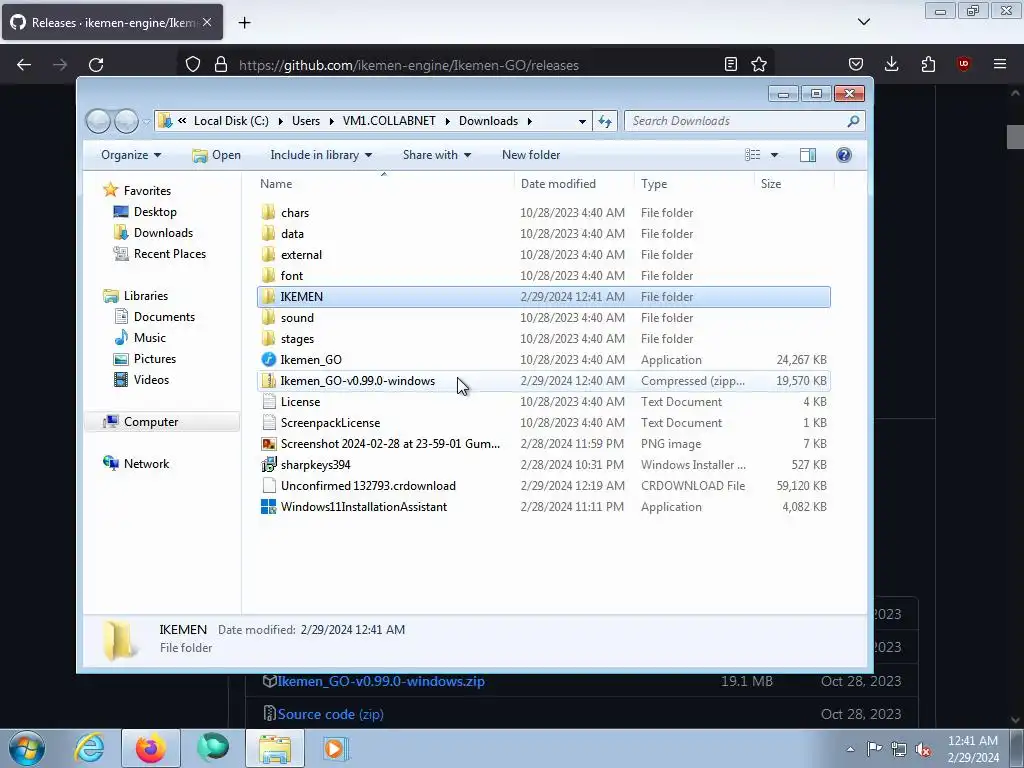This screenshot has height=768, width=1024.
Task: Close the Releases browser tab
Action: click(x=207, y=22)
